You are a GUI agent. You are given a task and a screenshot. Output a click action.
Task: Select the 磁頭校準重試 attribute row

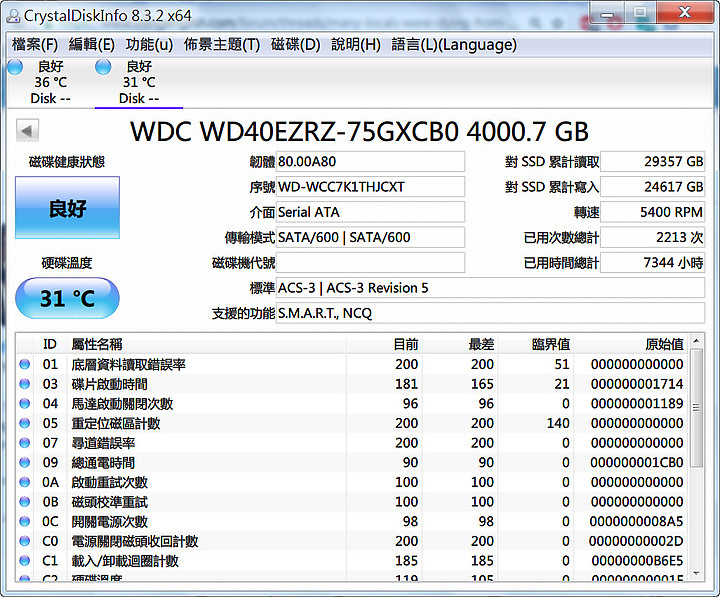point(352,502)
